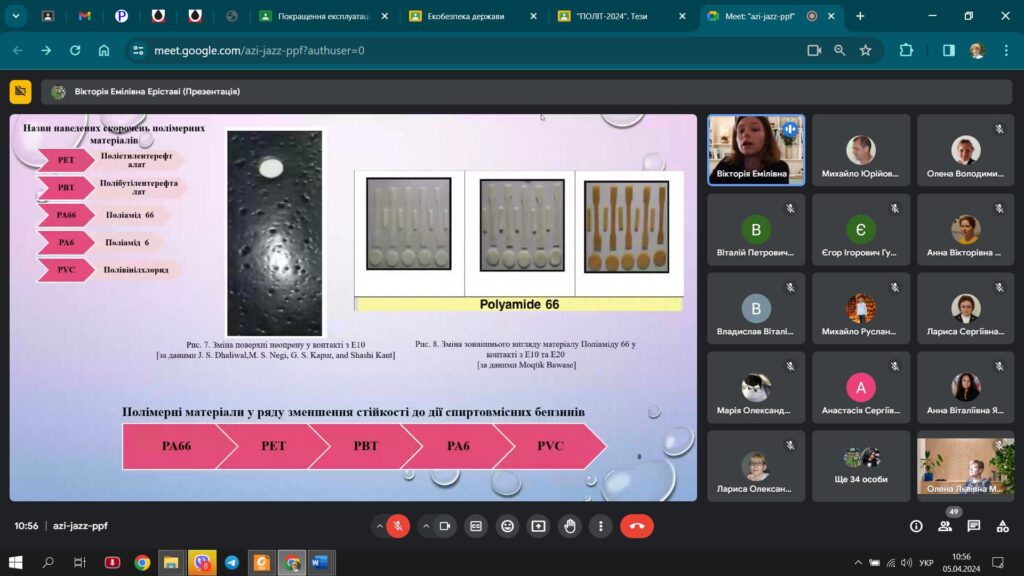Screen dimensions: 1024x576
Task: Click the Ще 34 особи tile
Action: point(861,466)
